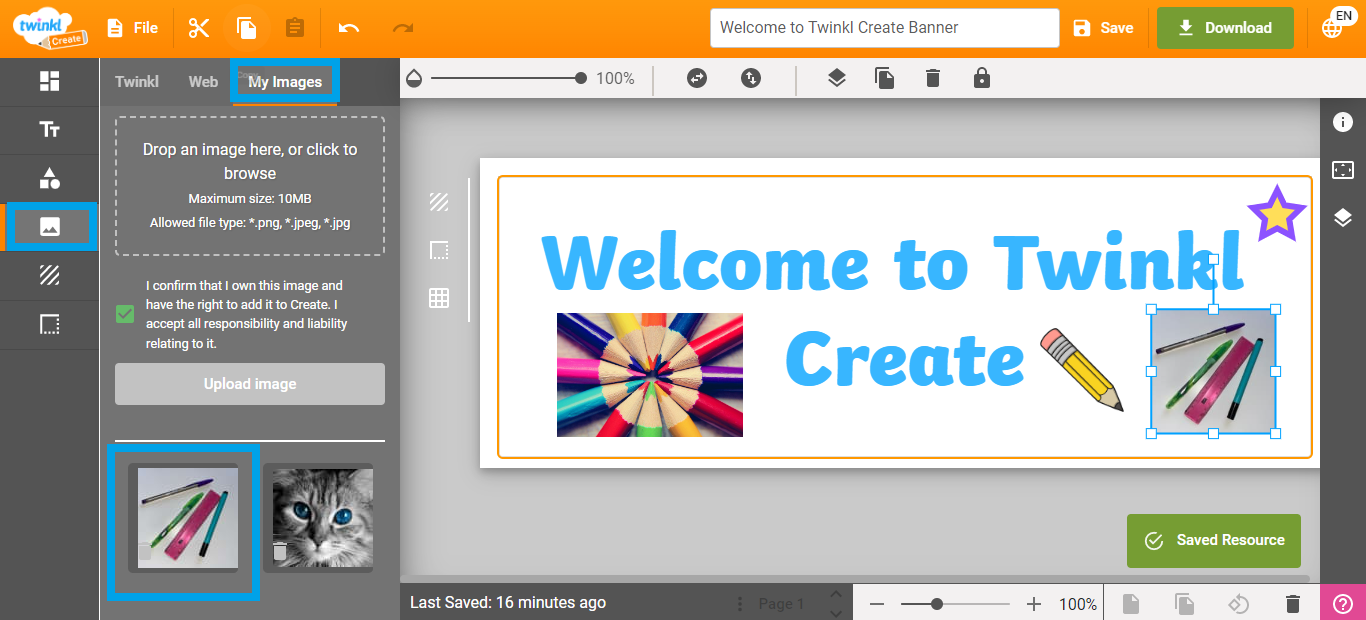Duplicate the selected pens image
Image resolution: width=1366 pixels, height=620 pixels.
coord(885,77)
